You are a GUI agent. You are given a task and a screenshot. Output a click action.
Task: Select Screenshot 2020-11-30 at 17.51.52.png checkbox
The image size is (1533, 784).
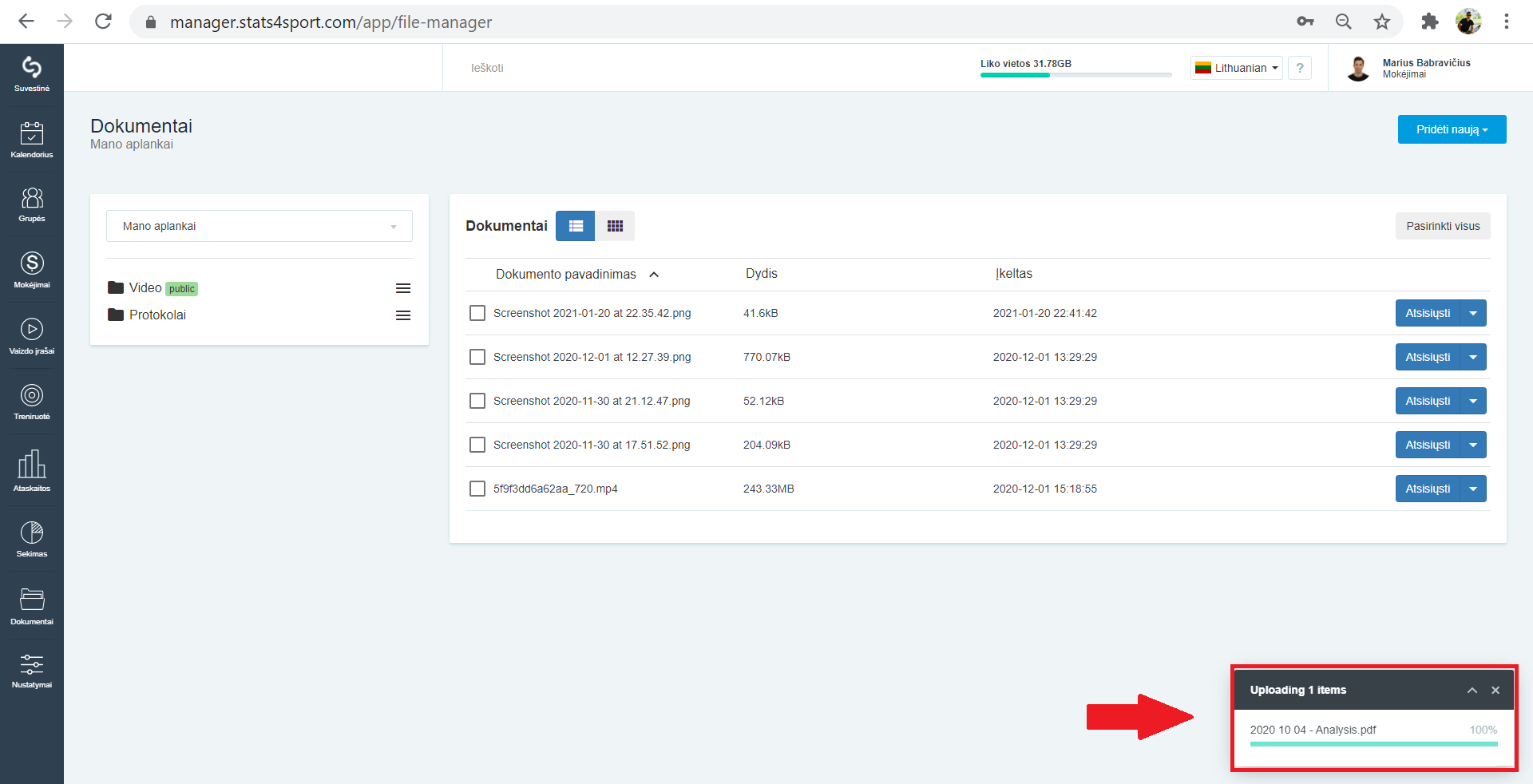click(477, 445)
